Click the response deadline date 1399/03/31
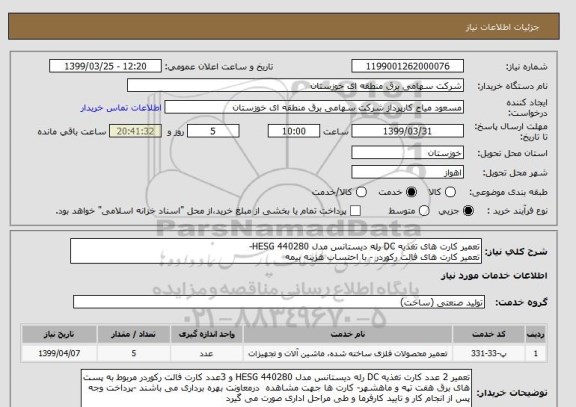This screenshot has width=576, height=407. coord(407,131)
